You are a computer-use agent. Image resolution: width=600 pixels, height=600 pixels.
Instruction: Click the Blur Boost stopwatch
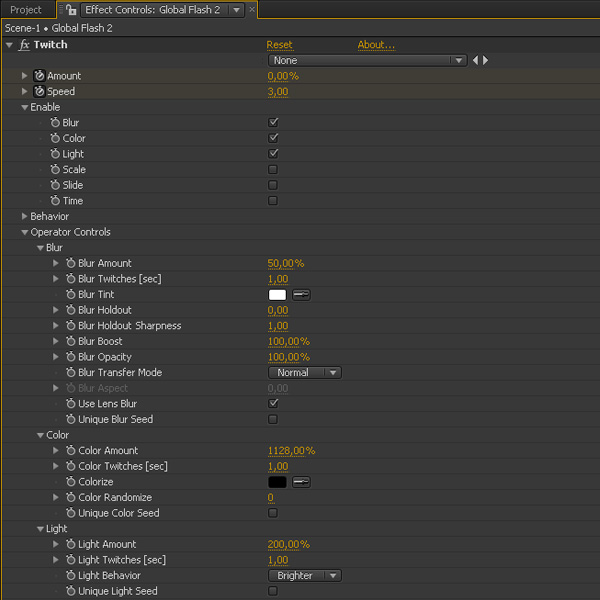(x=70, y=341)
